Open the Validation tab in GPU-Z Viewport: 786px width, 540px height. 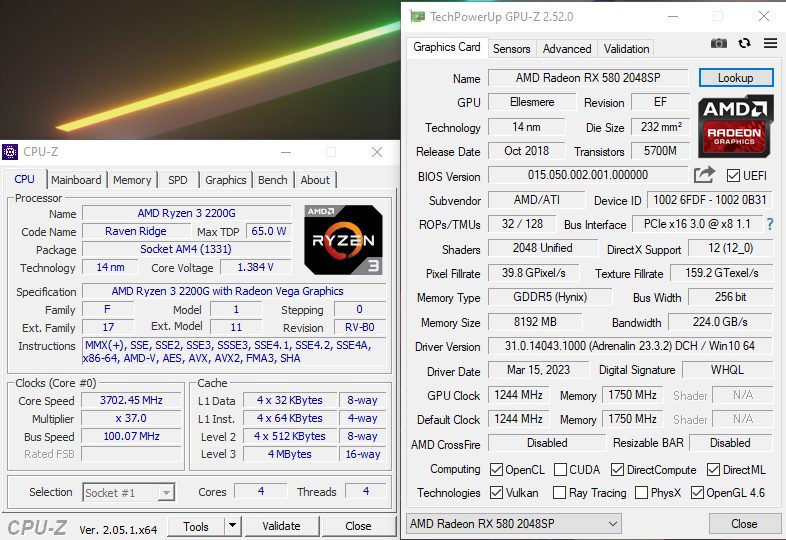626,49
